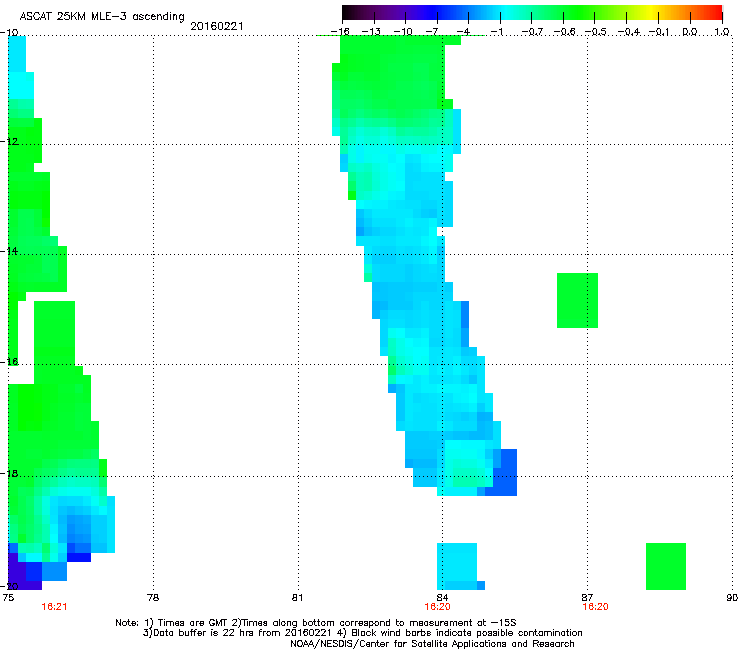Click the -12 latitude axis label
Image resolution: width=740 pixels, height=650 pixels.
[x=9, y=141]
